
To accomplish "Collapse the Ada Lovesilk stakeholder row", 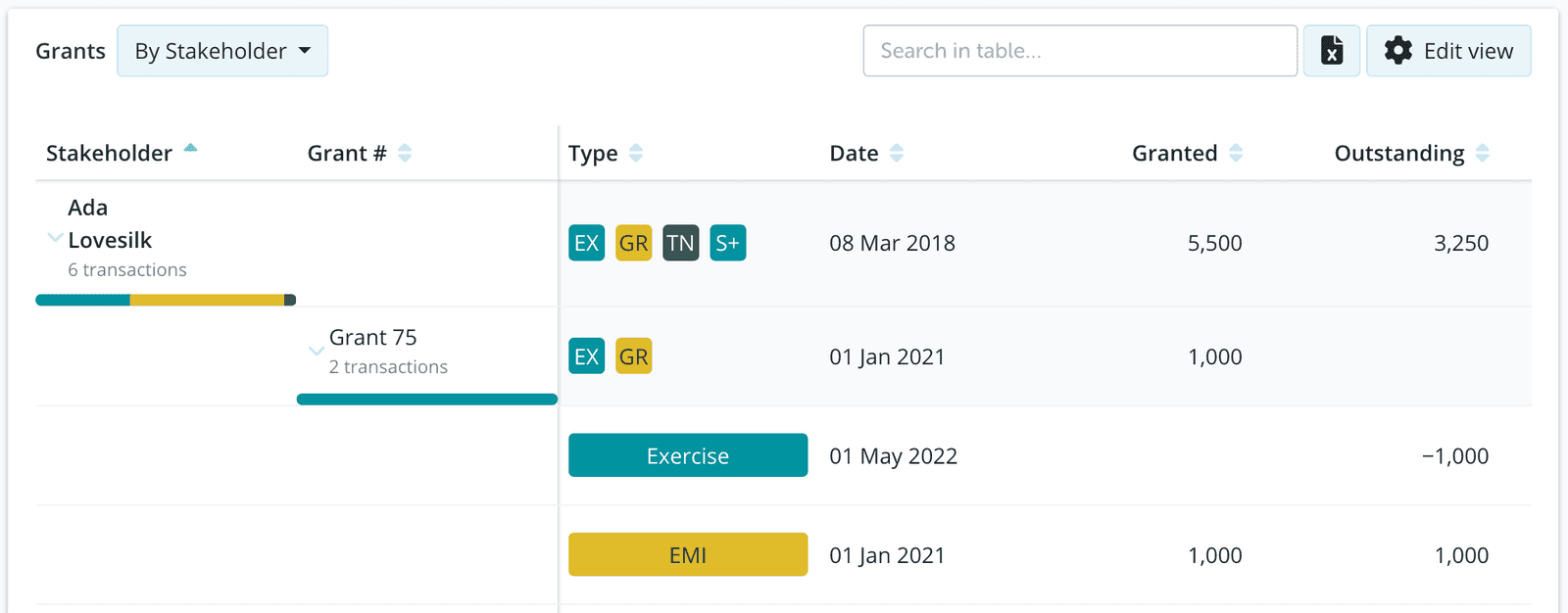I will coord(56,239).
